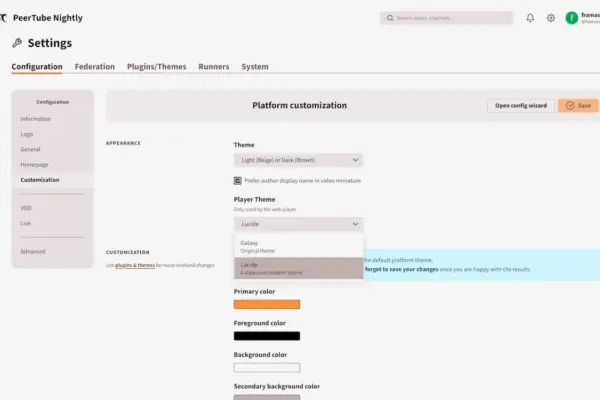
Task: Click the Player Theme label
Action: point(254,199)
